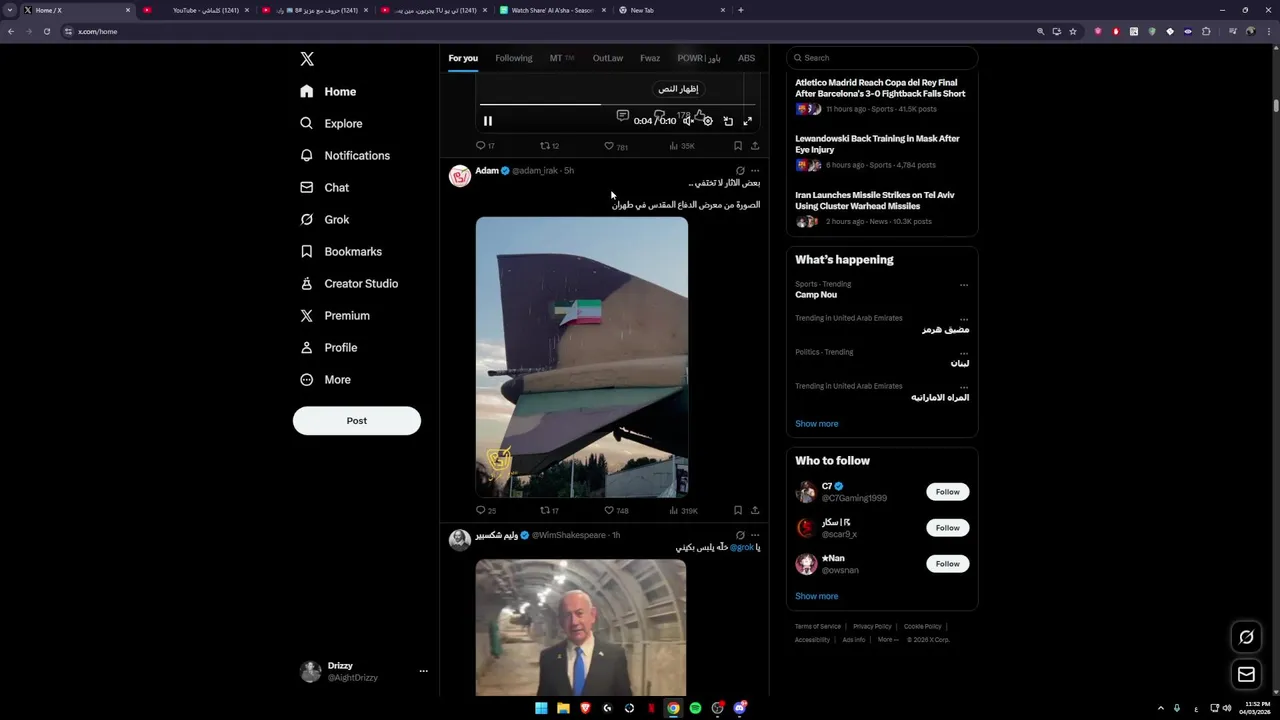Open Drizzy account menu ellipsis
Image resolution: width=1280 pixels, height=720 pixels.
coord(423,671)
